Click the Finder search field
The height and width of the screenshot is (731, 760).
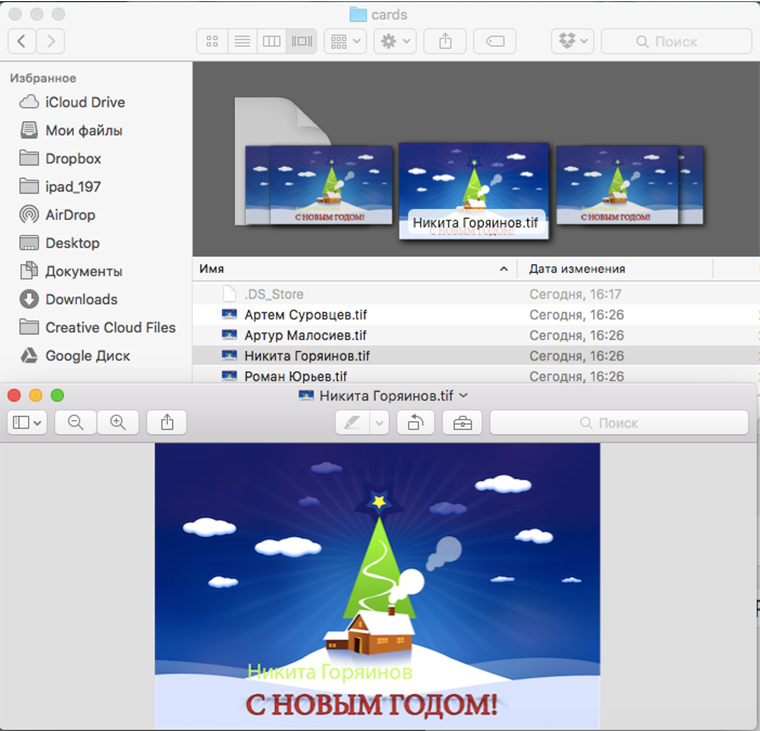click(x=676, y=41)
